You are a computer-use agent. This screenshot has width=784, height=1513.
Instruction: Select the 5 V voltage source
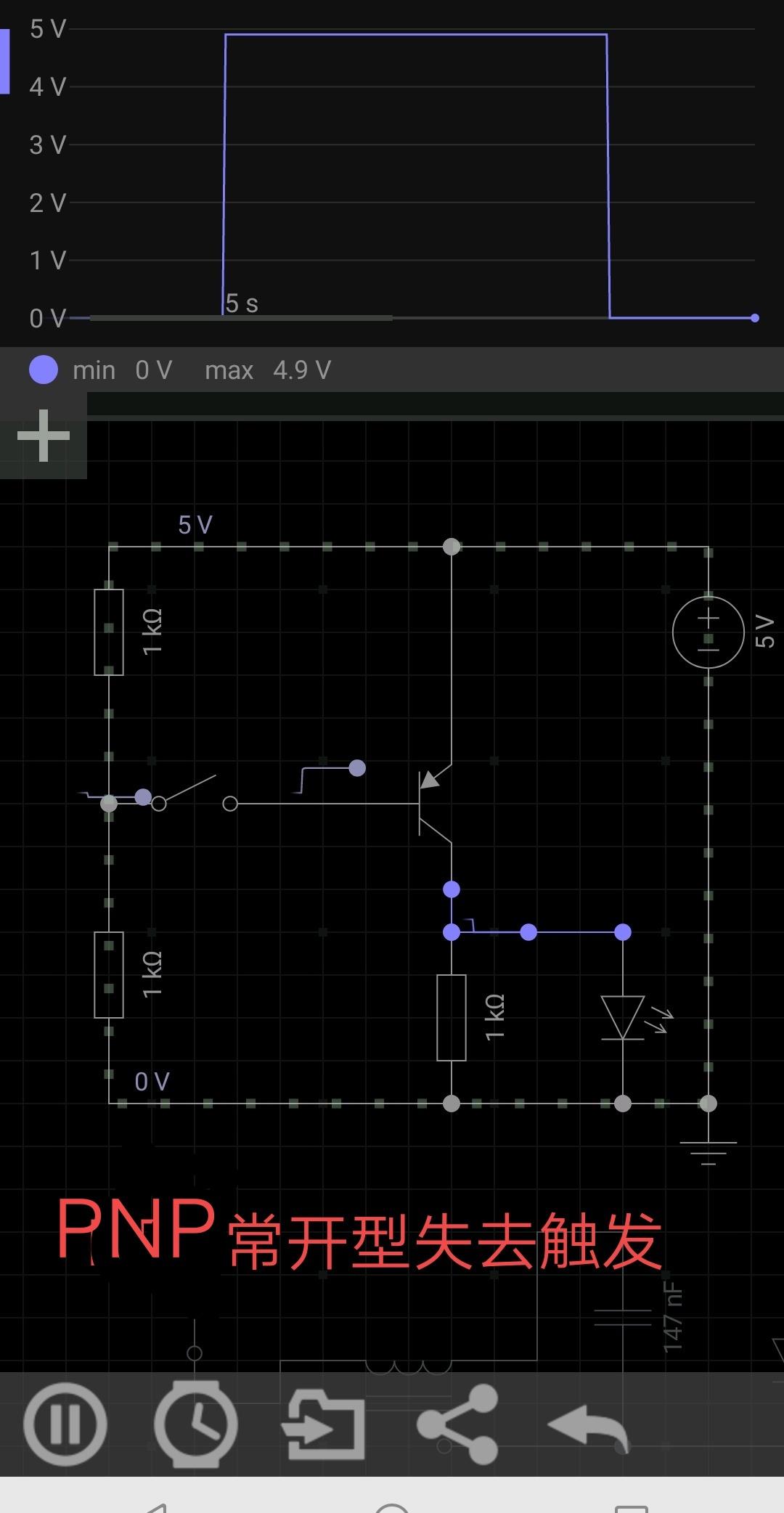[709, 632]
